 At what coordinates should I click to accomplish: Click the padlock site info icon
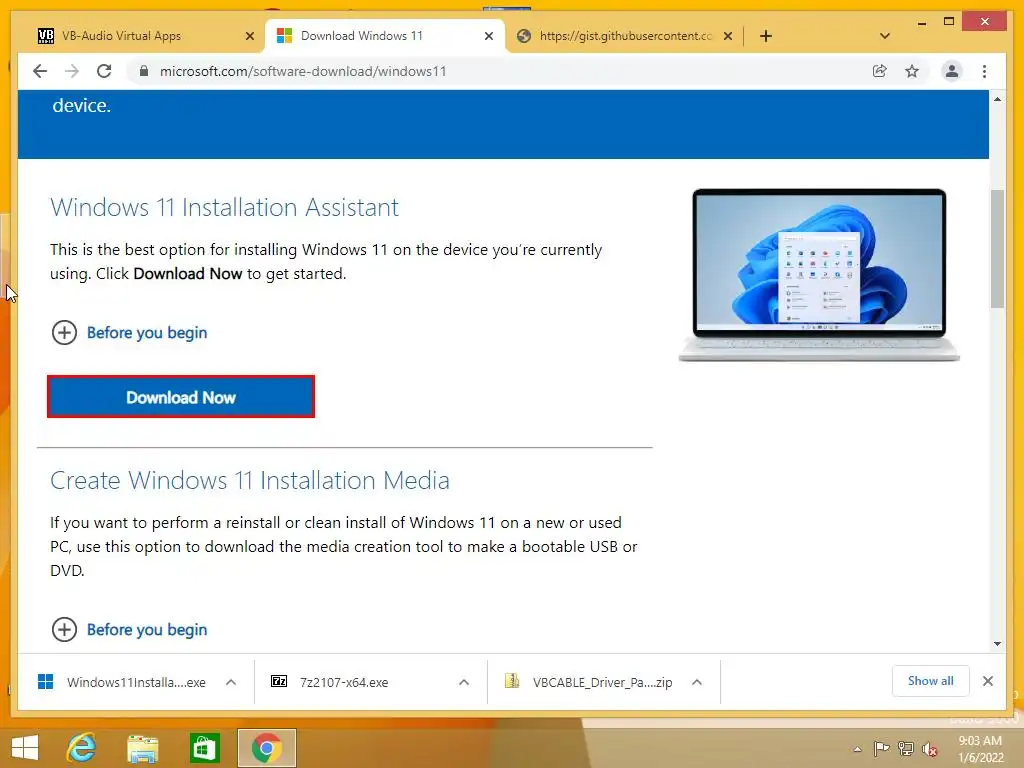tap(144, 71)
